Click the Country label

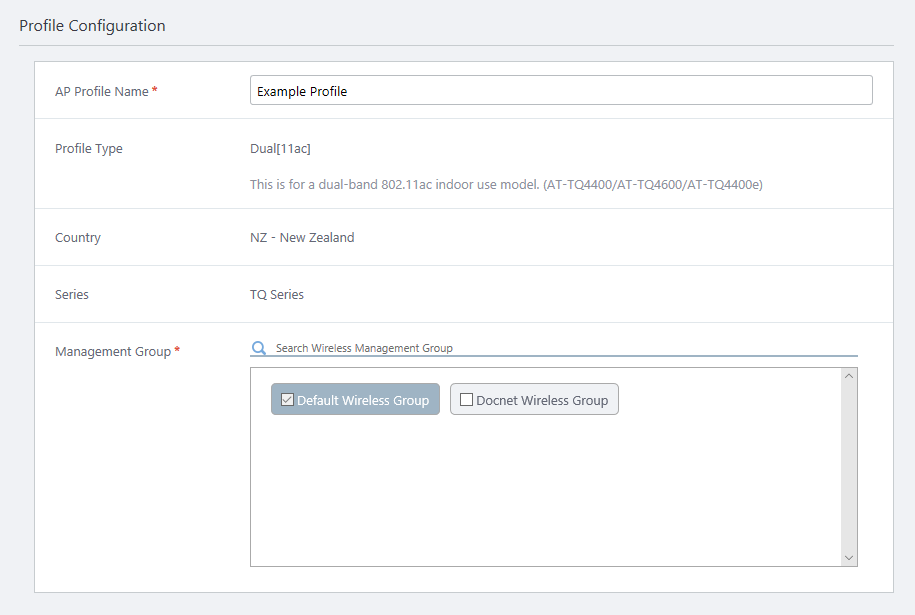pyautogui.click(x=78, y=238)
